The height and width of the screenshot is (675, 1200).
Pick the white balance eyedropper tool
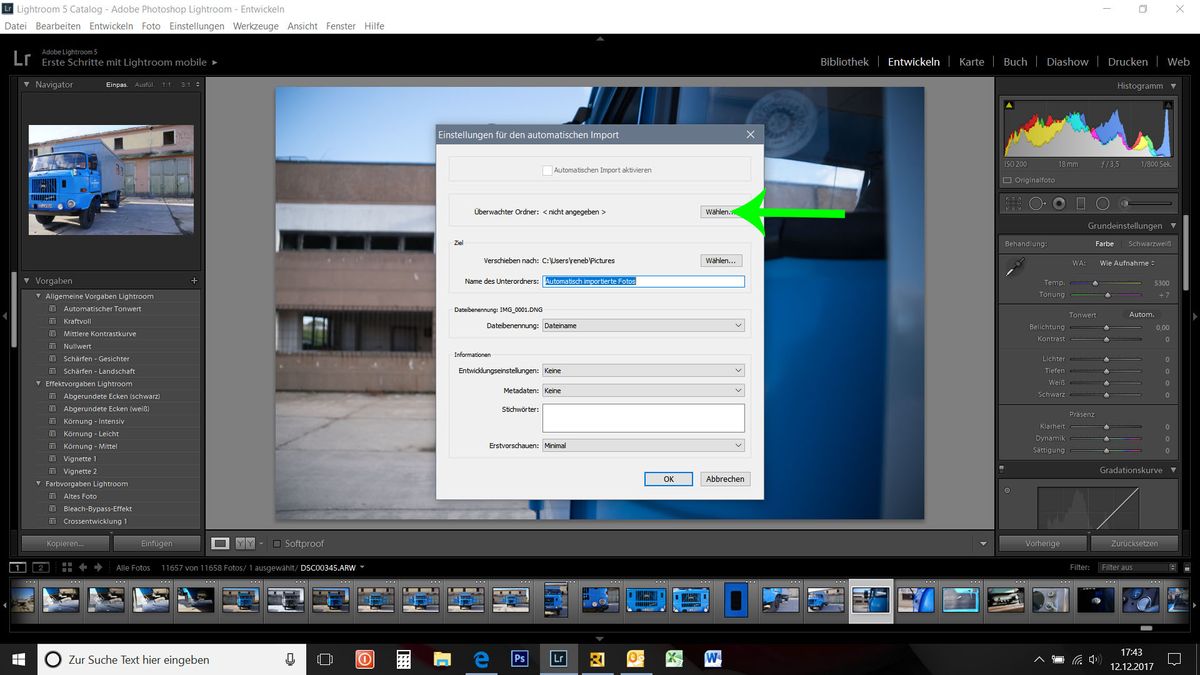[1015, 268]
